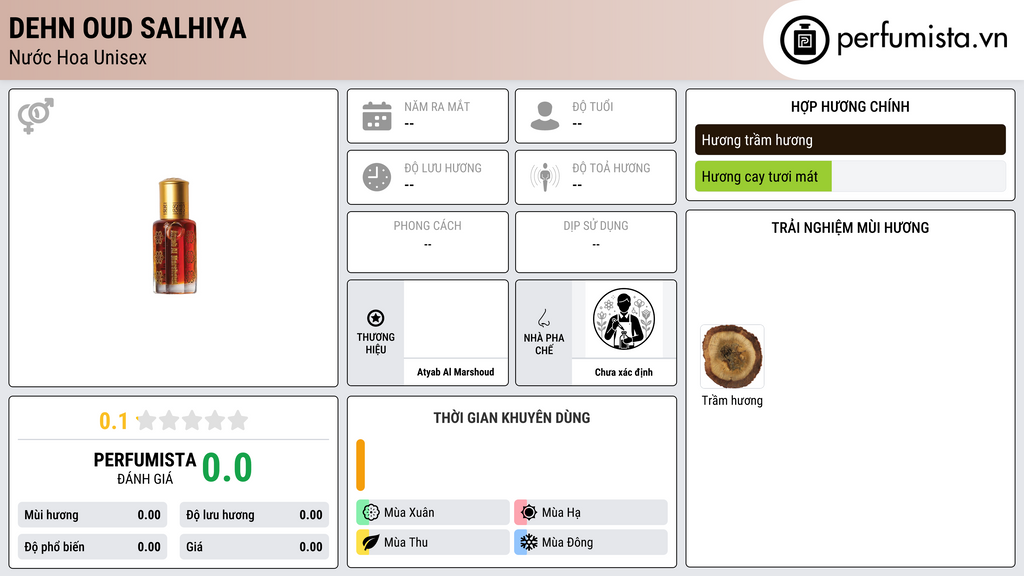
Task: Click the ĐỘ TUỔI label
Action: [593, 106]
